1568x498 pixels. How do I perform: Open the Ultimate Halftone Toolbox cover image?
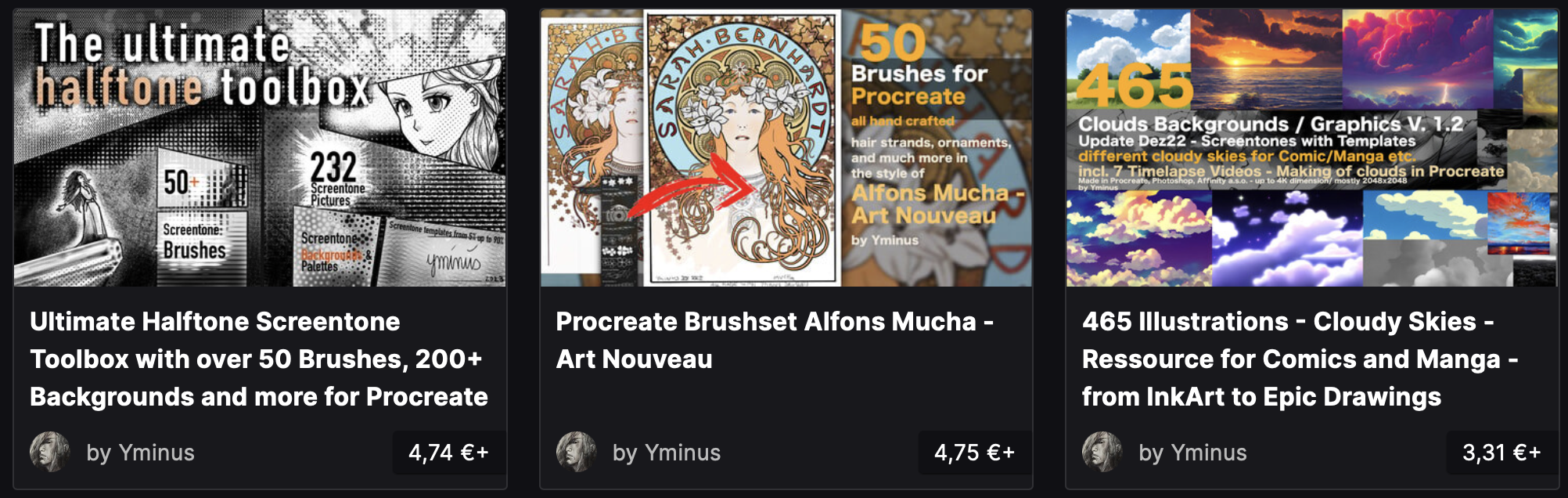point(260,148)
